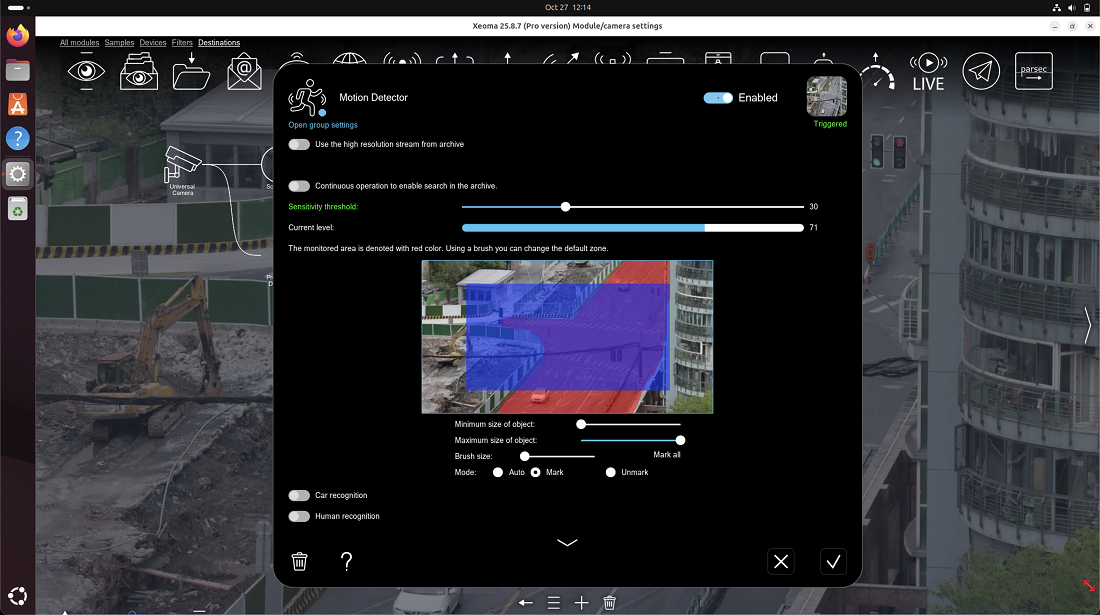Enable Car recognition toggle
Viewport: 1100px width, 615px height.
point(299,496)
